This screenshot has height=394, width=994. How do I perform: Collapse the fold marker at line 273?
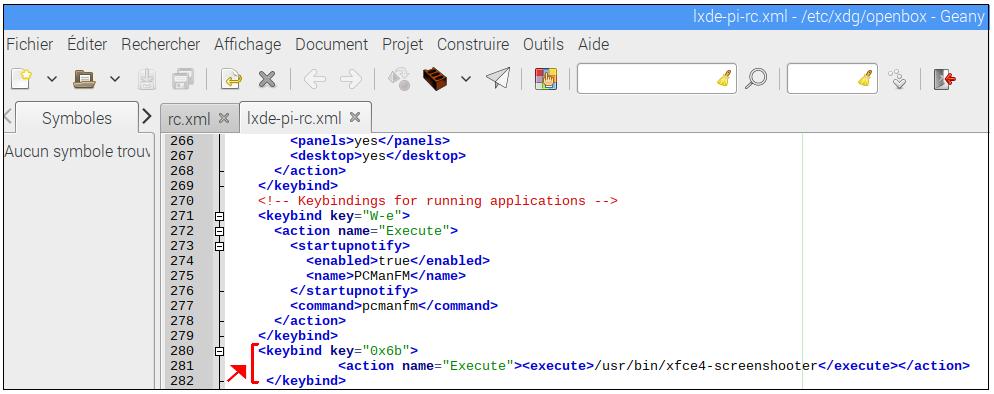[x=219, y=246]
